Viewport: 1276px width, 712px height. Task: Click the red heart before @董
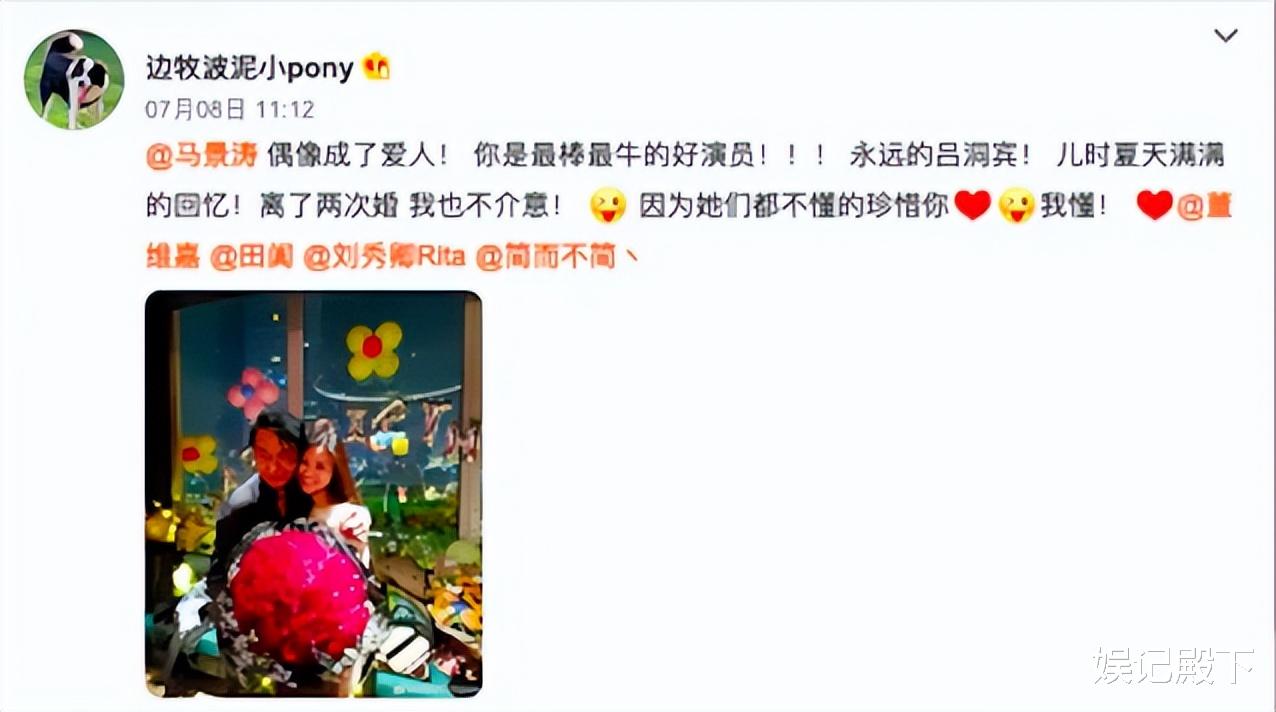pos(1155,206)
